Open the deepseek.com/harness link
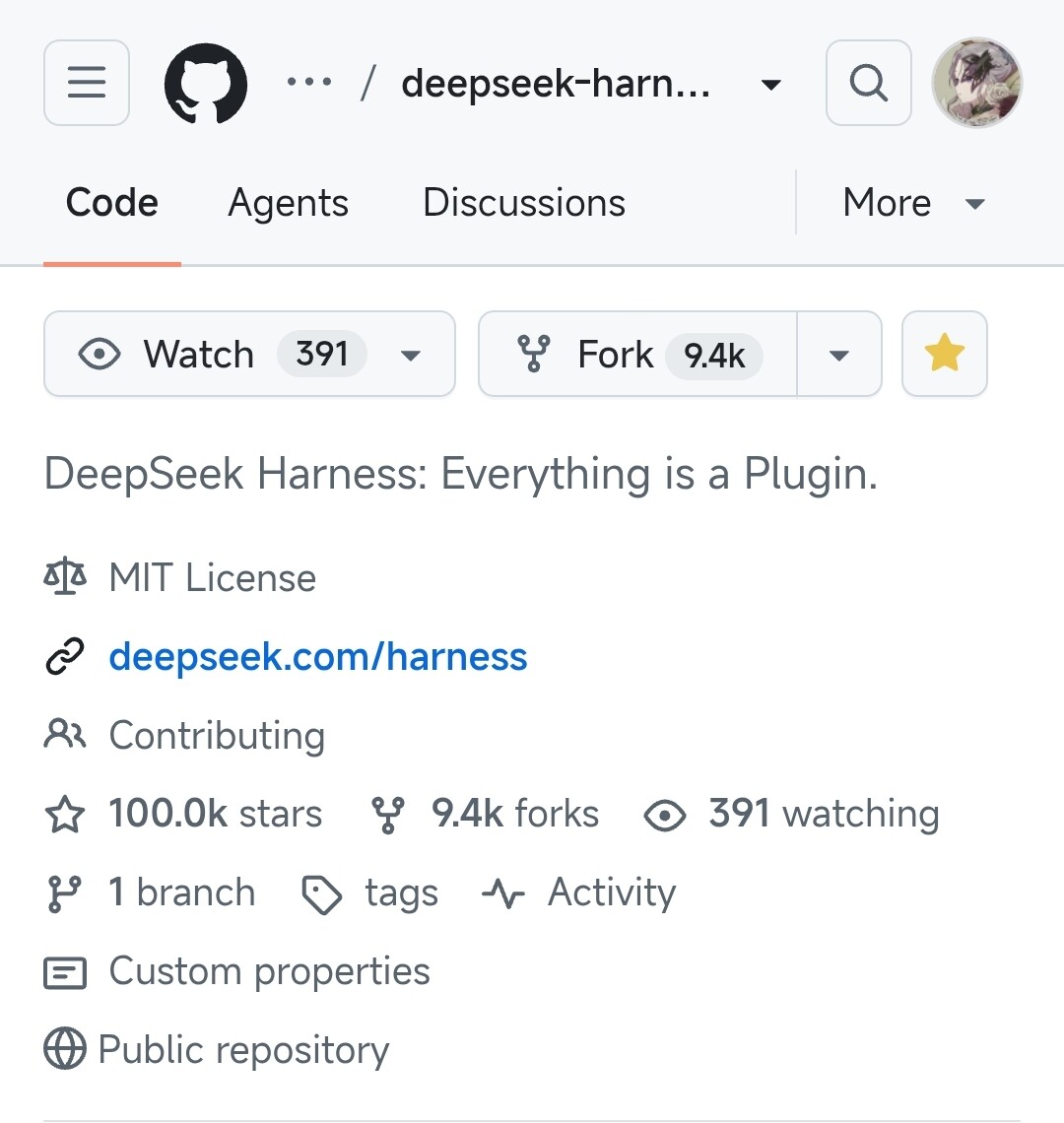The width and height of the screenshot is (1064, 1123). pyautogui.click(x=318, y=657)
